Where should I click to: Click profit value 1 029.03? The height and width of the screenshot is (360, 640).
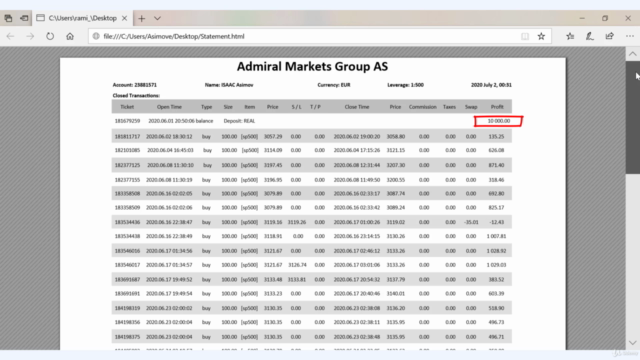[x=496, y=264]
